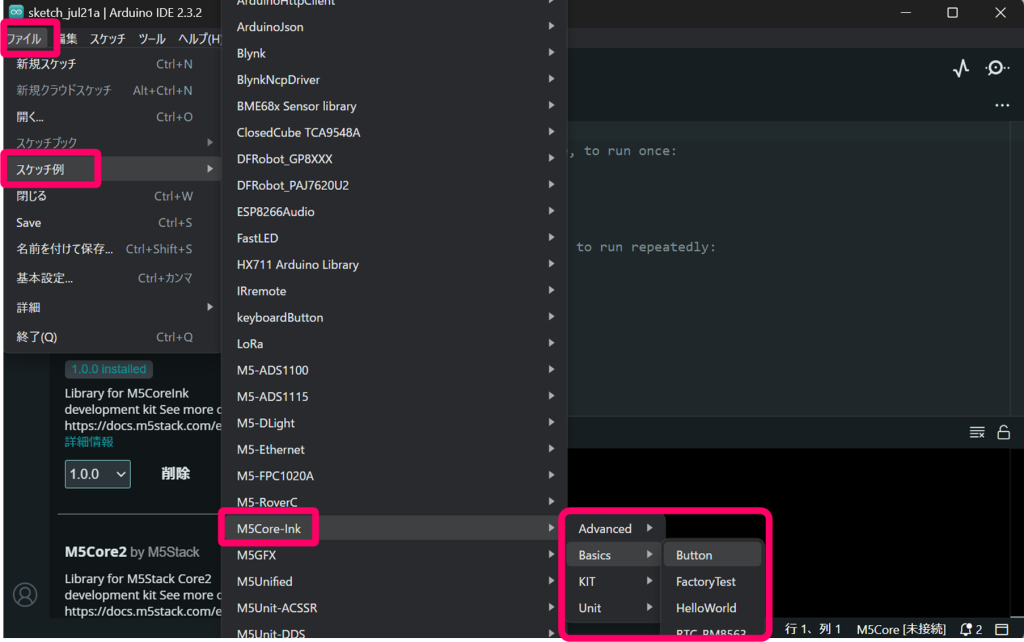Click M5Core [未接続] board status
This screenshot has width=1024, height=642.
coord(901,629)
